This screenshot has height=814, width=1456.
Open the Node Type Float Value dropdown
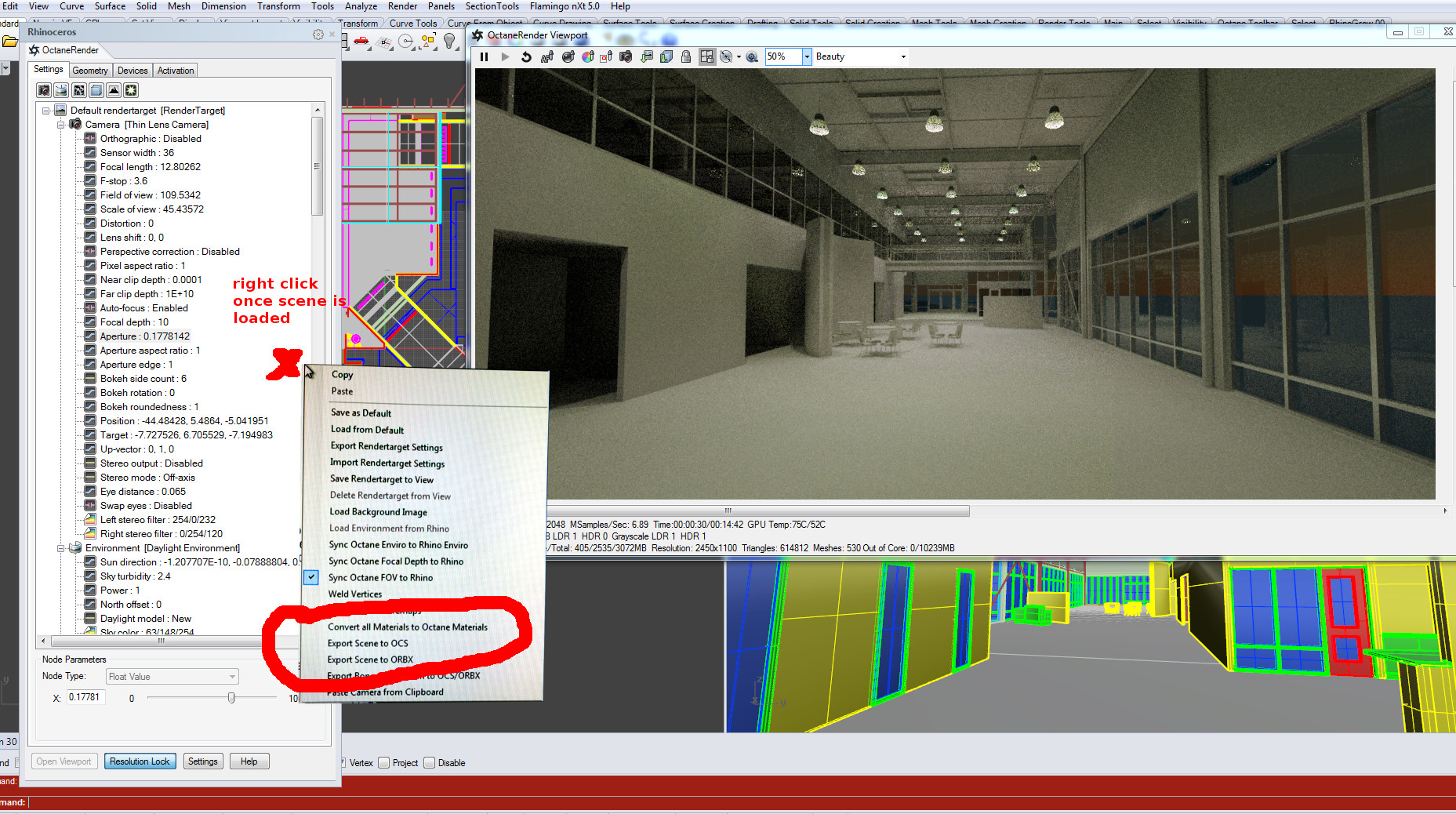coord(172,677)
